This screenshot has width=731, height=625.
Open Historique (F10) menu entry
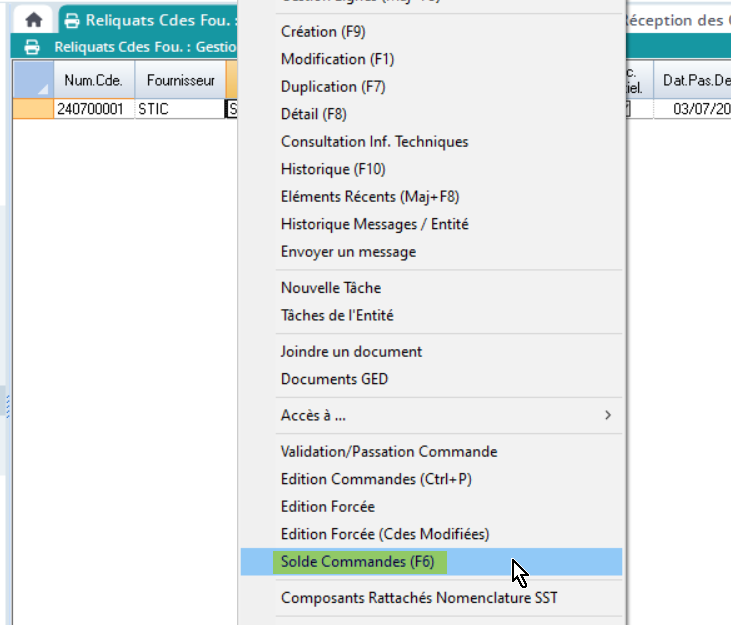click(x=333, y=169)
